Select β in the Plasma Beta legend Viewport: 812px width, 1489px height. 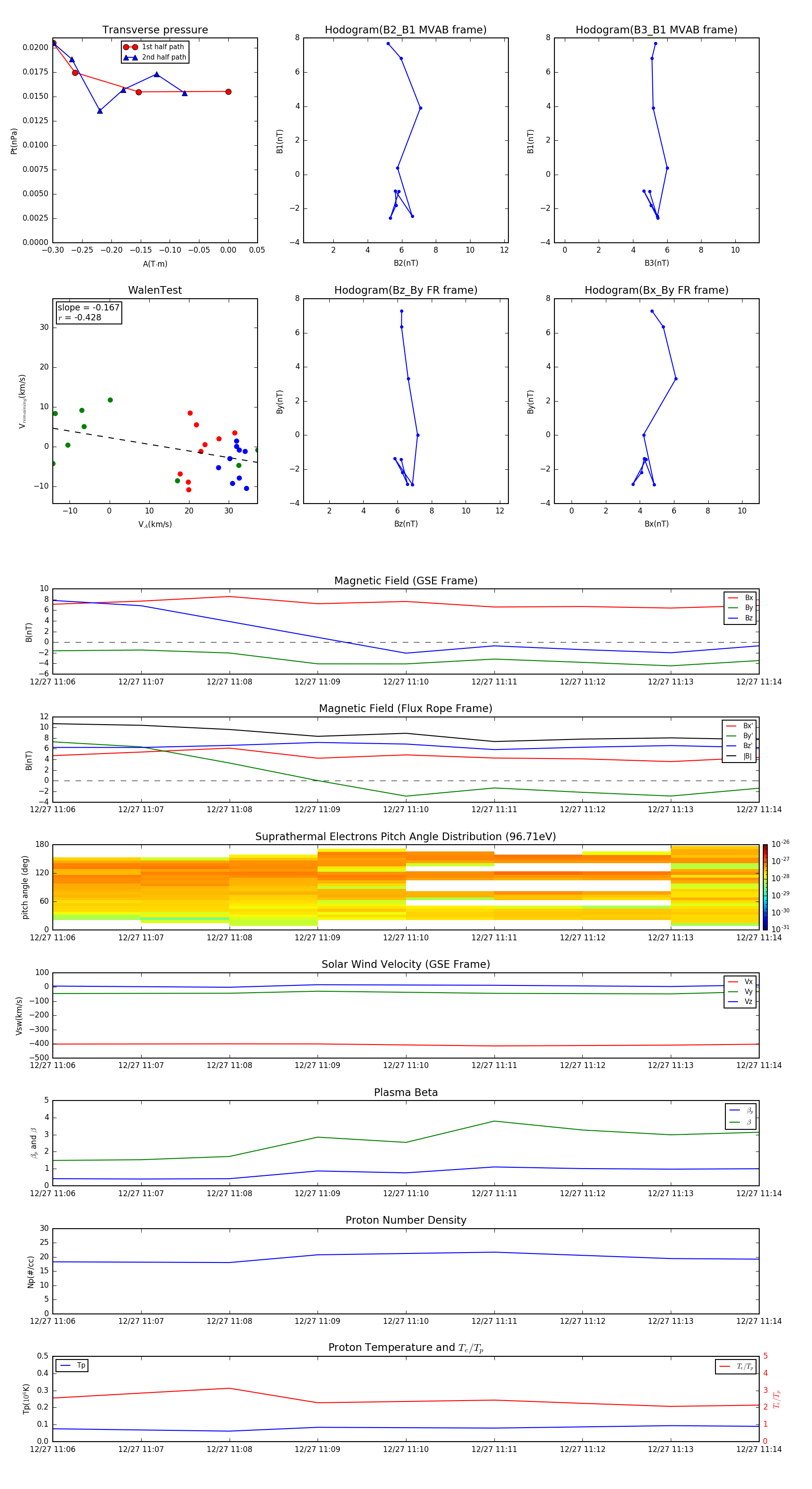(741, 1122)
